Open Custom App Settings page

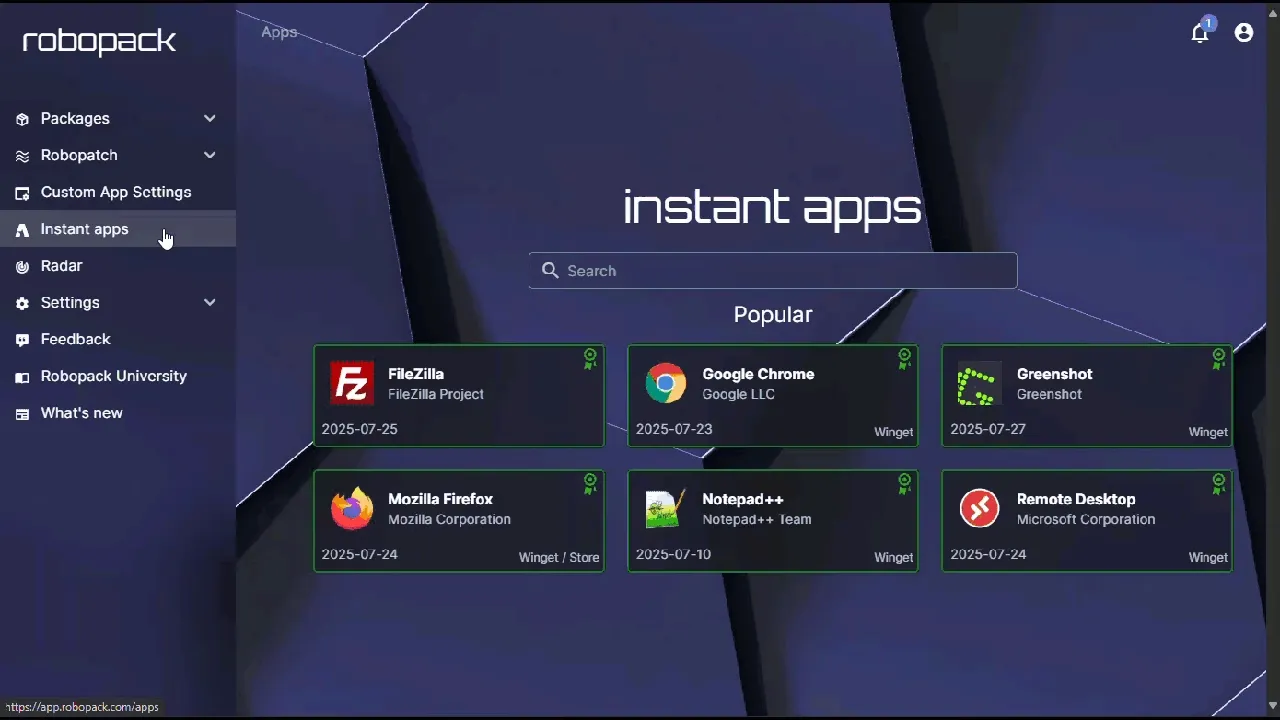pyautogui.click(x=118, y=192)
